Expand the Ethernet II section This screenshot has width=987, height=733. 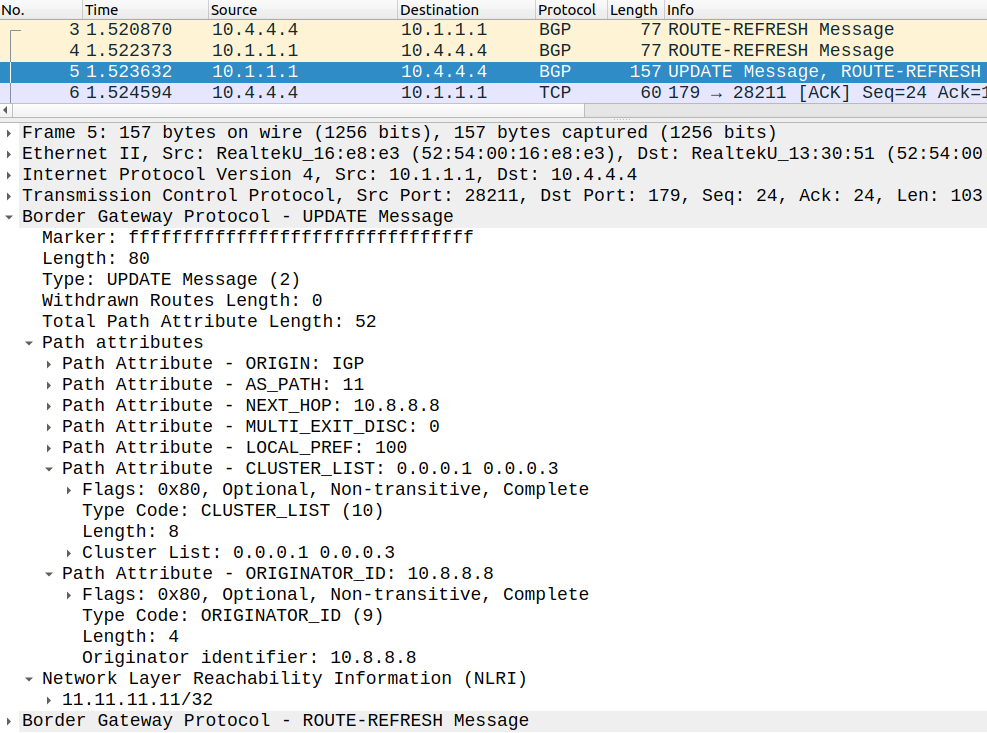click(x=9, y=154)
